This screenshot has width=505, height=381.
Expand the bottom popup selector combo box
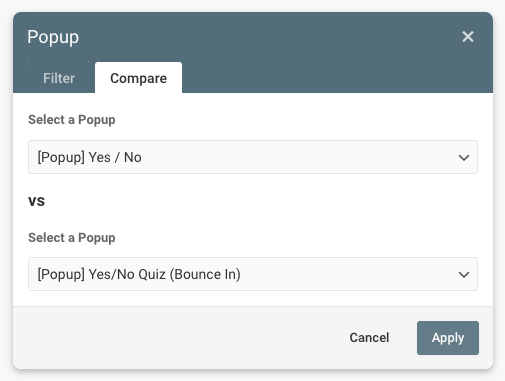click(253, 274)
